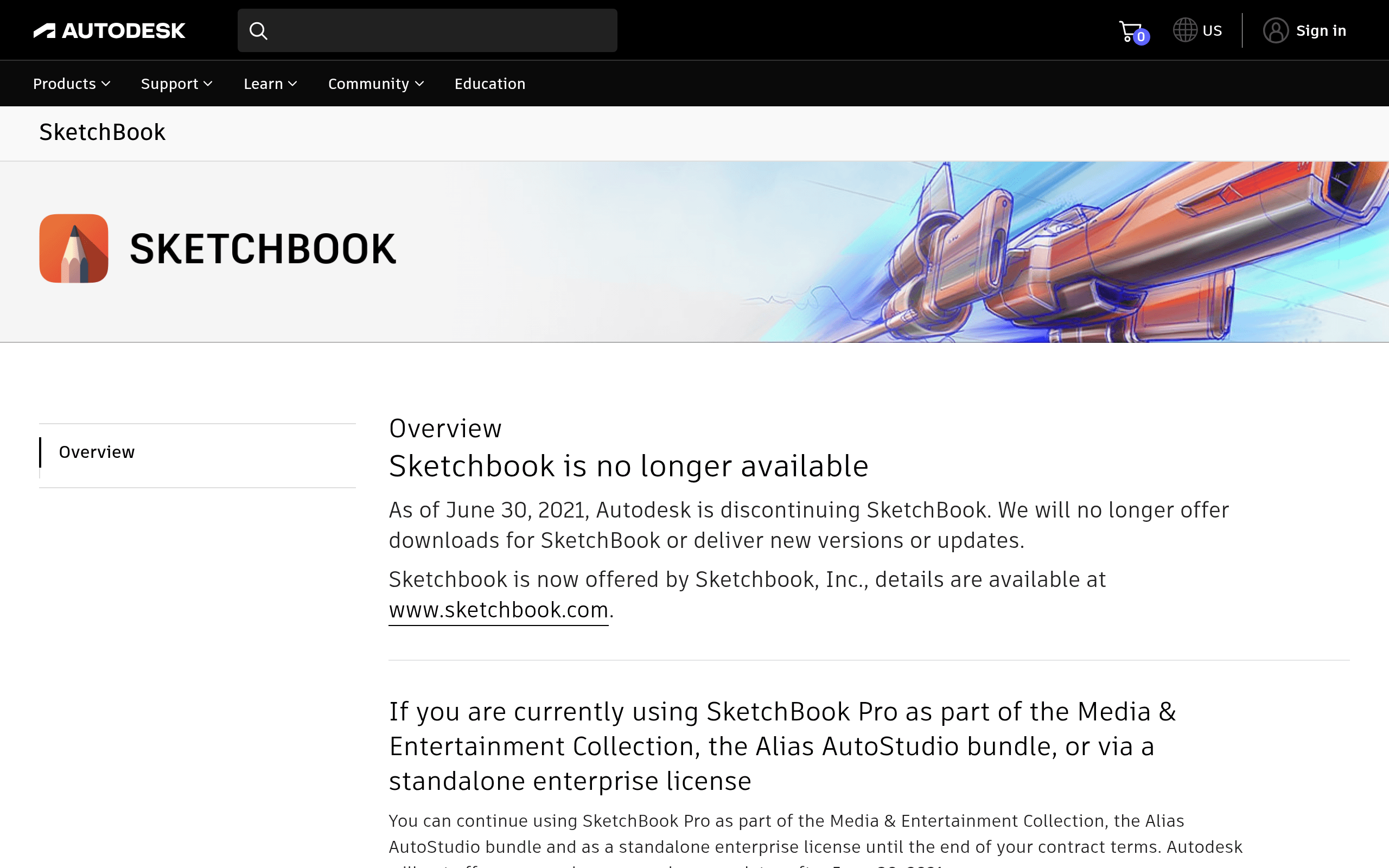
Task: Expand the Learn dropdown menu
Action: [x=270, y=84]
